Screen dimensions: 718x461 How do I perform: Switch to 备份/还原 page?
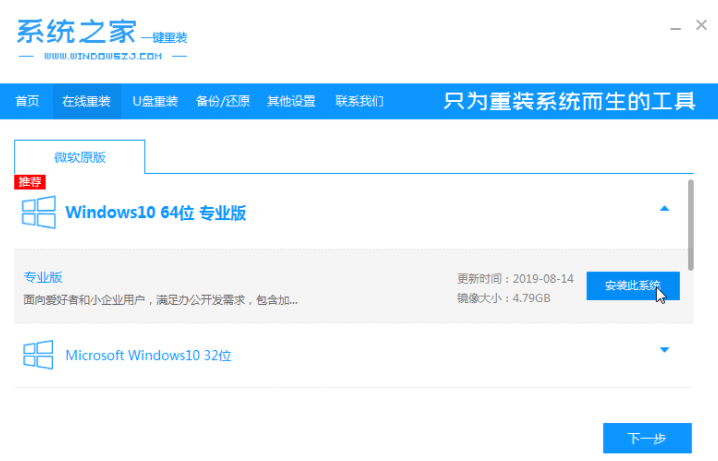pos(223,101)
